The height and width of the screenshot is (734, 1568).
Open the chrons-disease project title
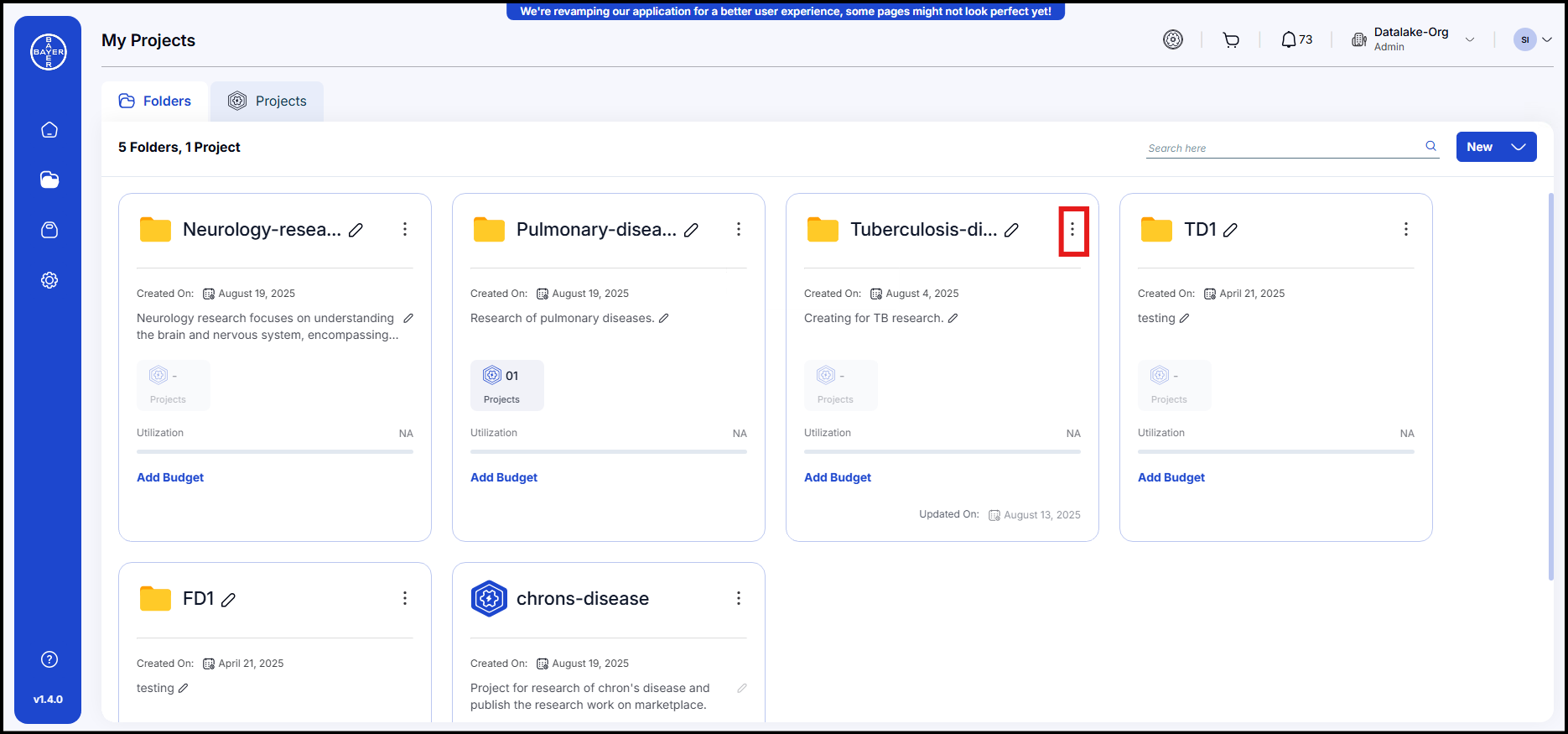tap(583, 599)
